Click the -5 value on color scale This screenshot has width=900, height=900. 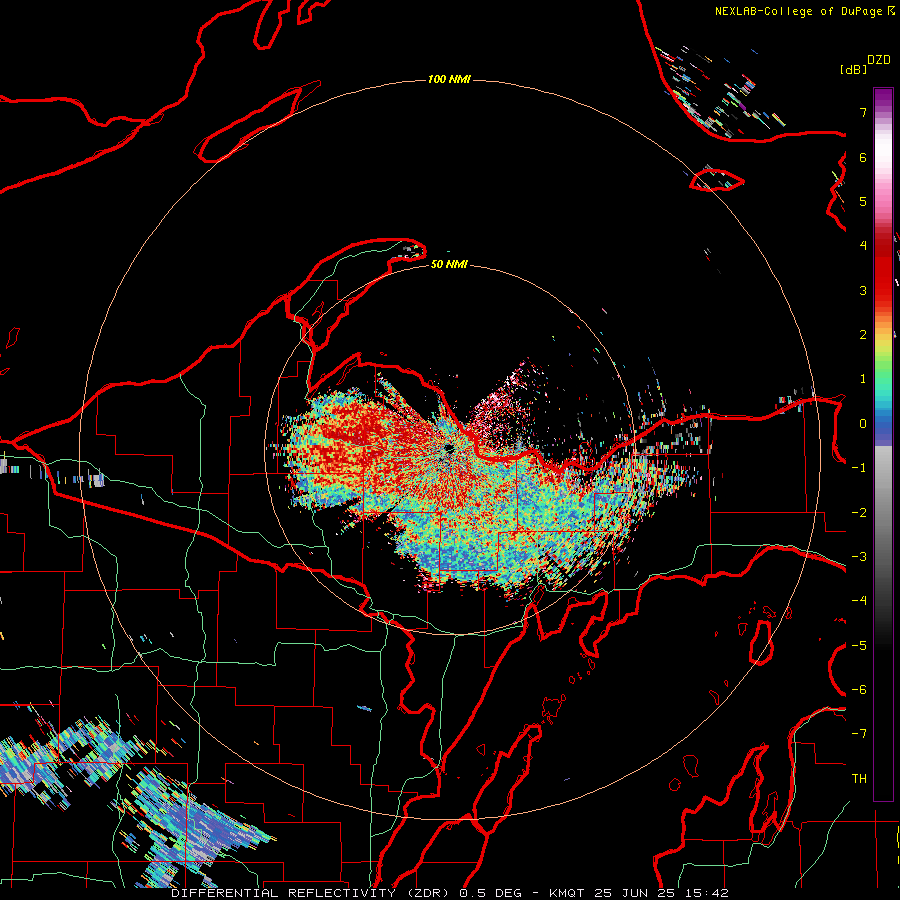(859, 646)
